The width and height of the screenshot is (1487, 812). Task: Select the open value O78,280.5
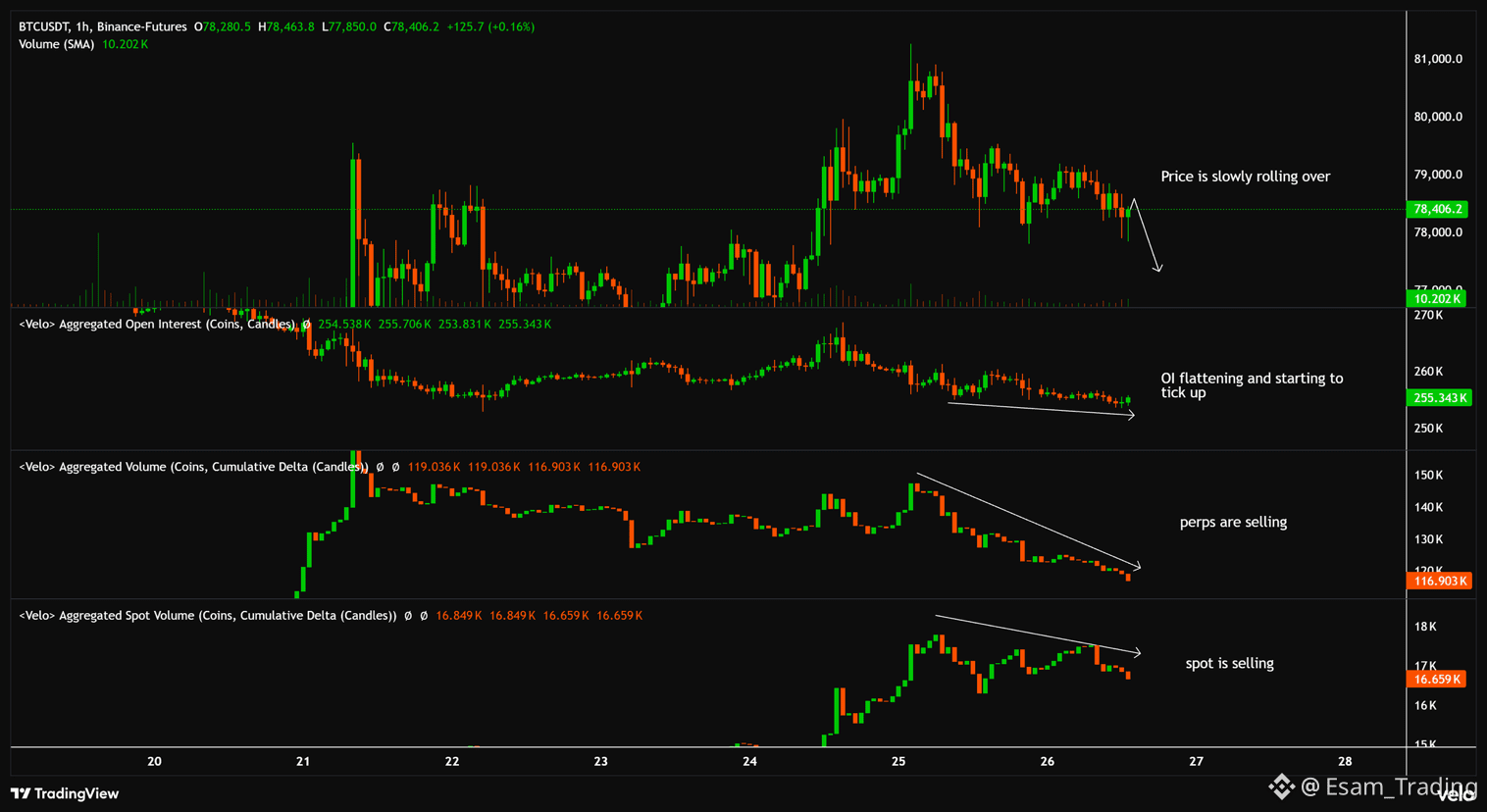223,26
